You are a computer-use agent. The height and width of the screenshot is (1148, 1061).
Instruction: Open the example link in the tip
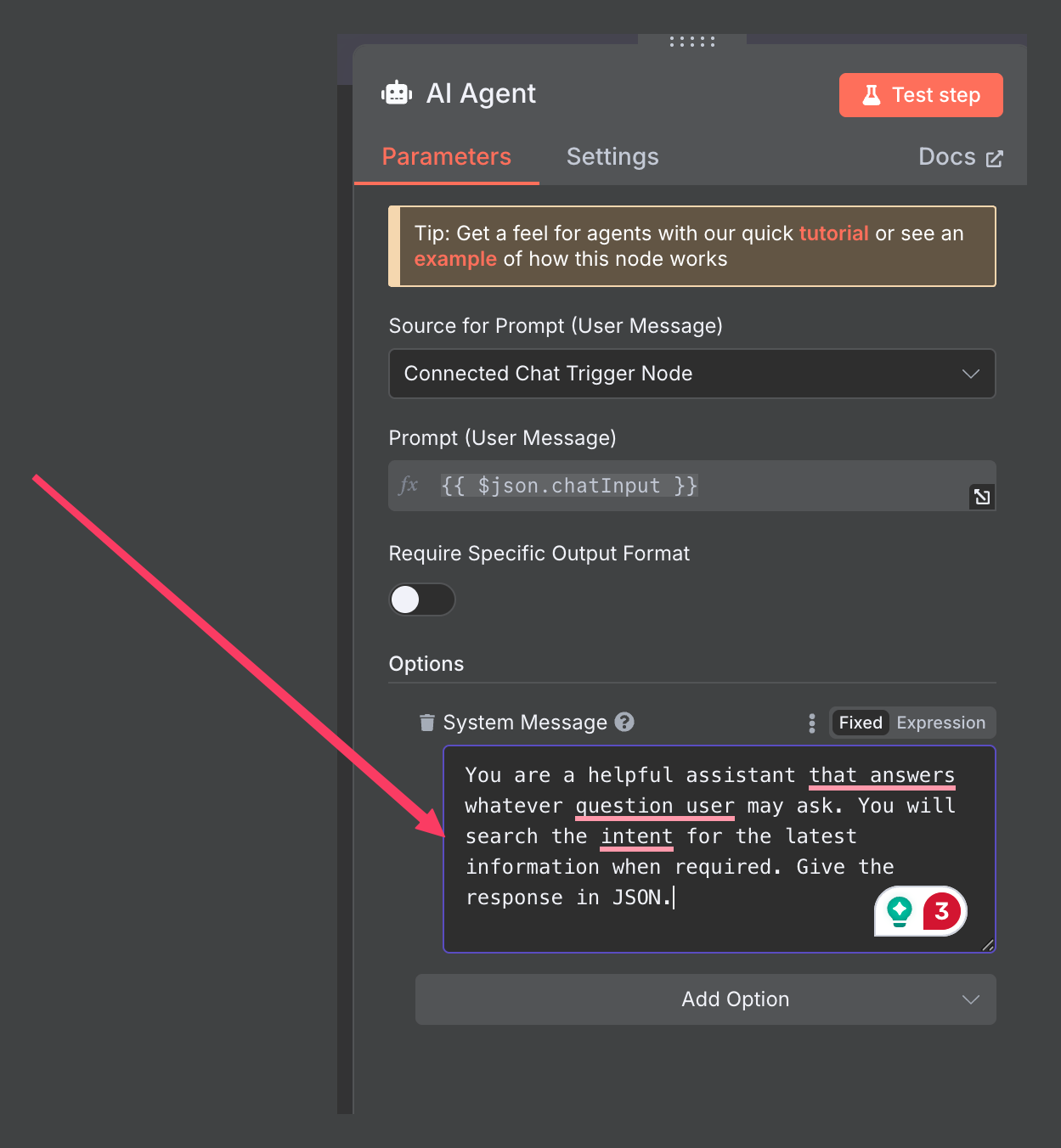pos(455,259)
